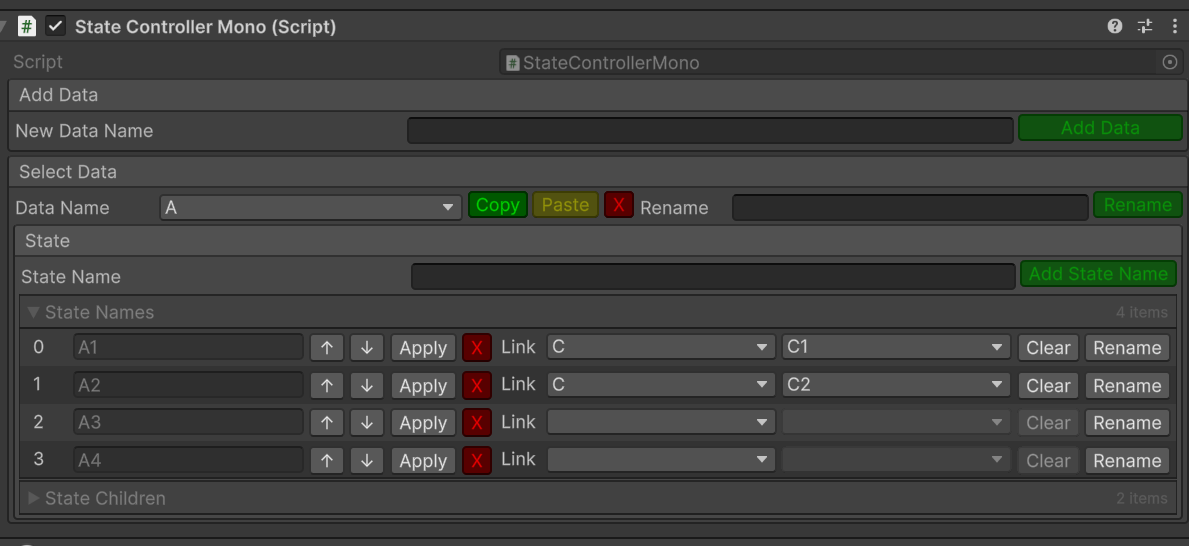Viewport: 1189px width, 546px height.
Task: Rename state A4 in its row
Action: (x=1127, y=460)
